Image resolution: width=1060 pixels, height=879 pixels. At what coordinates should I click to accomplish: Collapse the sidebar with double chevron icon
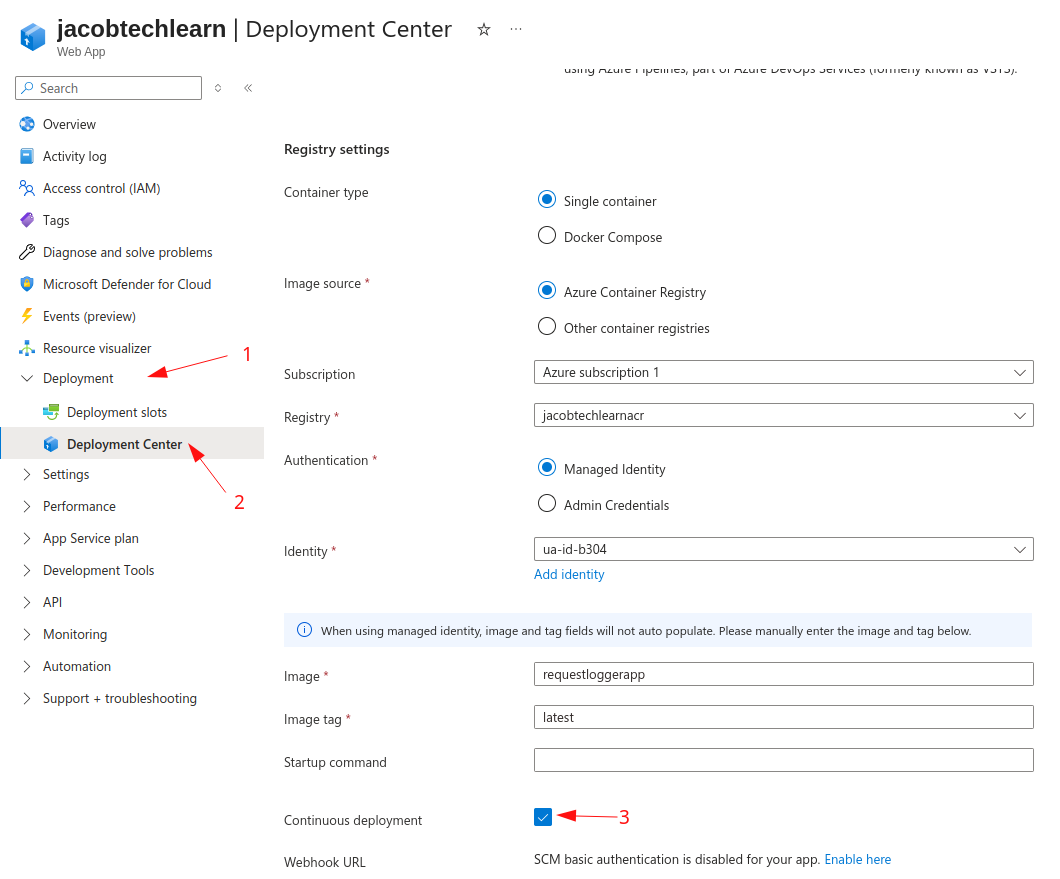click(x=248, y=88)
